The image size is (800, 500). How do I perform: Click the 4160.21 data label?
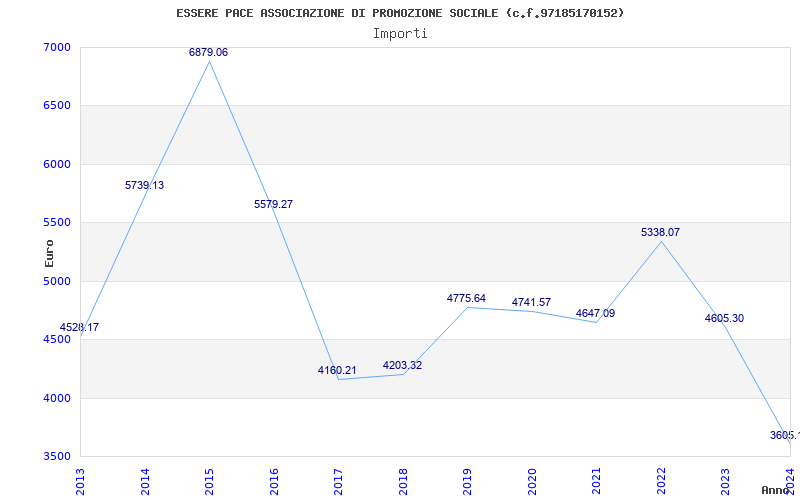coord(337,370)
